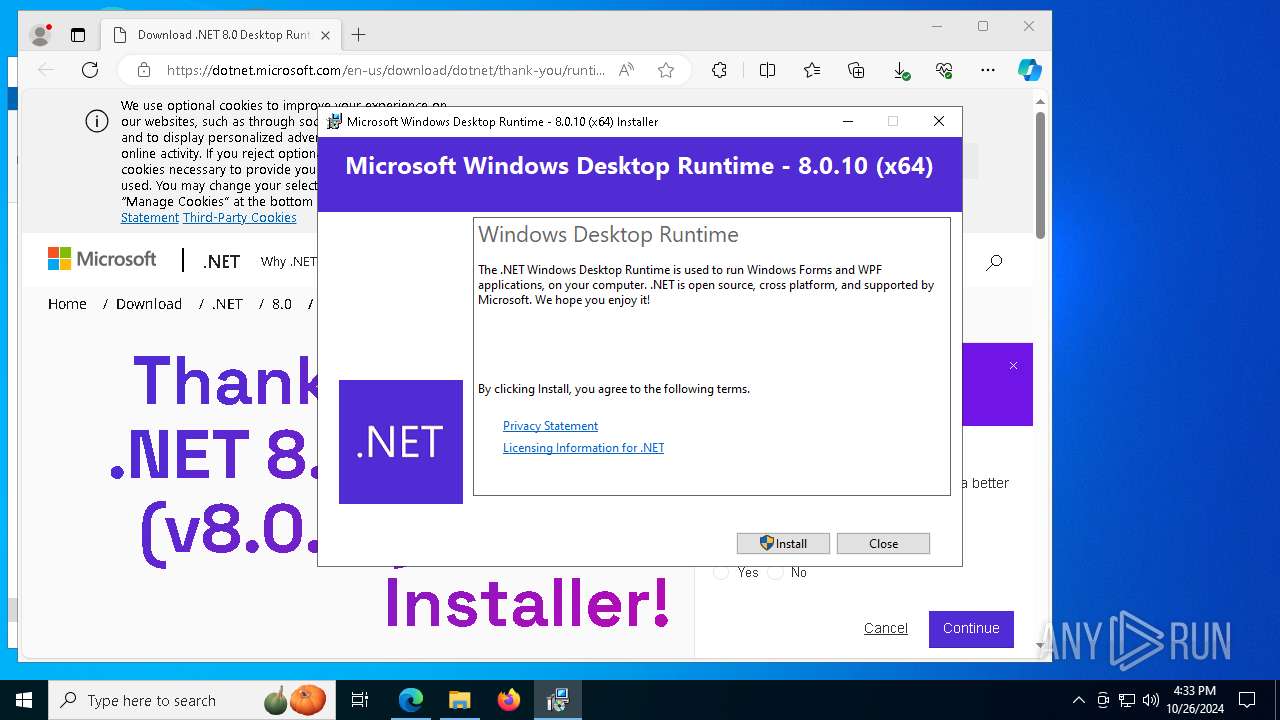Click the installer icon in taskbar
Image resolution: width=1280 pixels, height=720 pixels.
coord(557,700)
